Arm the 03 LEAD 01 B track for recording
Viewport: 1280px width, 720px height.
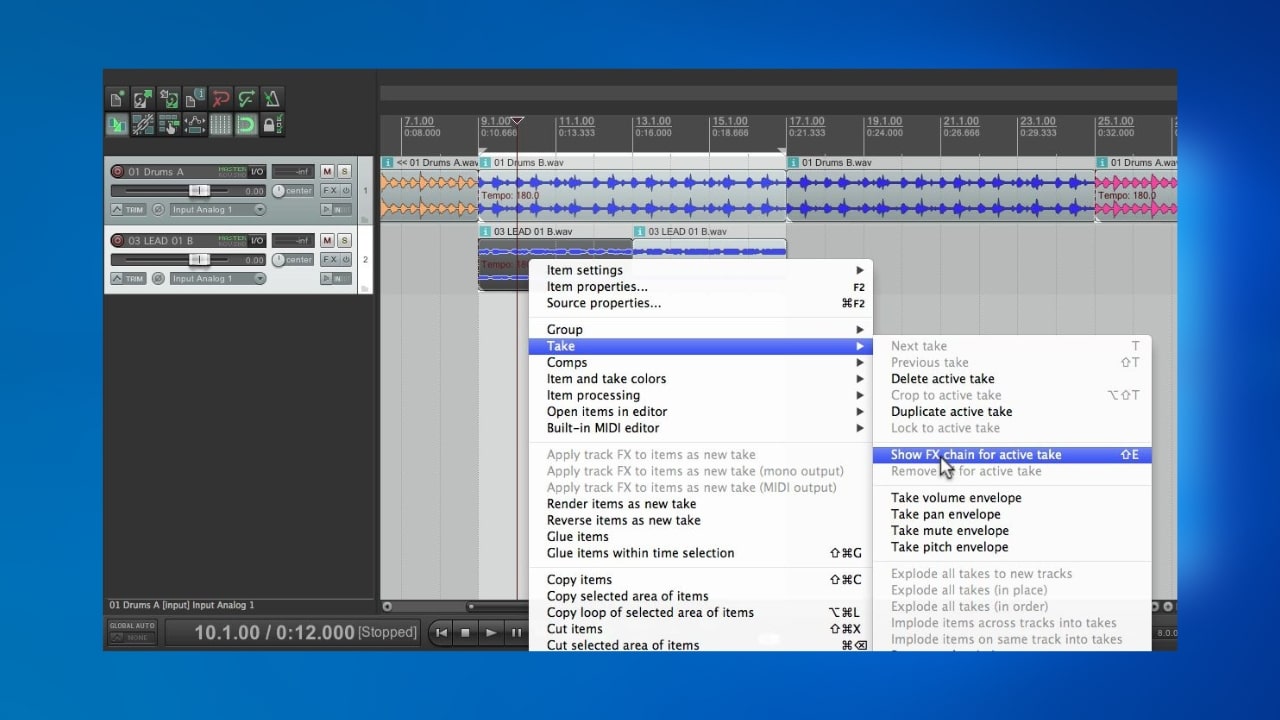[x=118, y=241]
